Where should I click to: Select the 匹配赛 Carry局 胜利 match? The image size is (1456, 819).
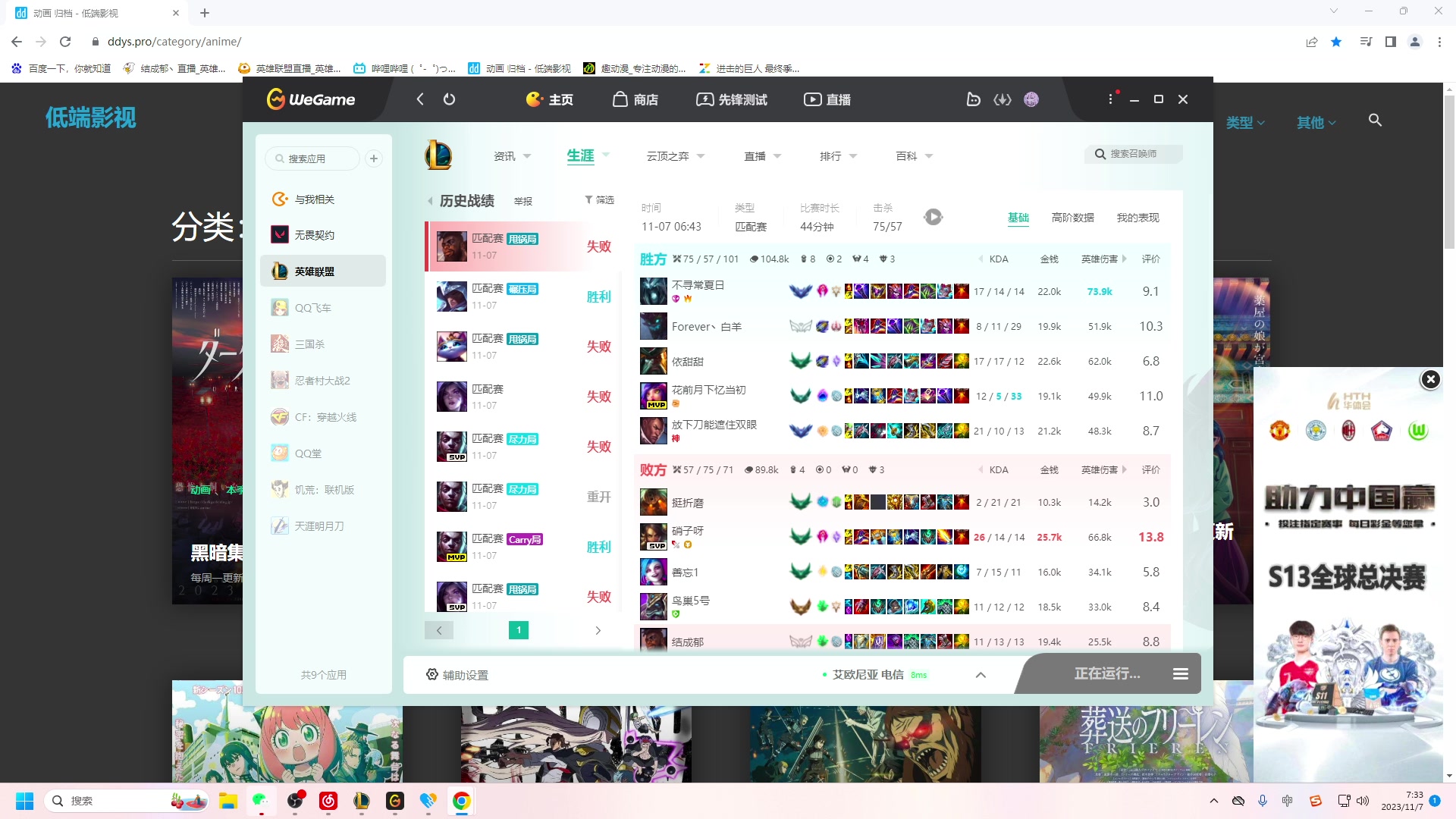point(523,547)
